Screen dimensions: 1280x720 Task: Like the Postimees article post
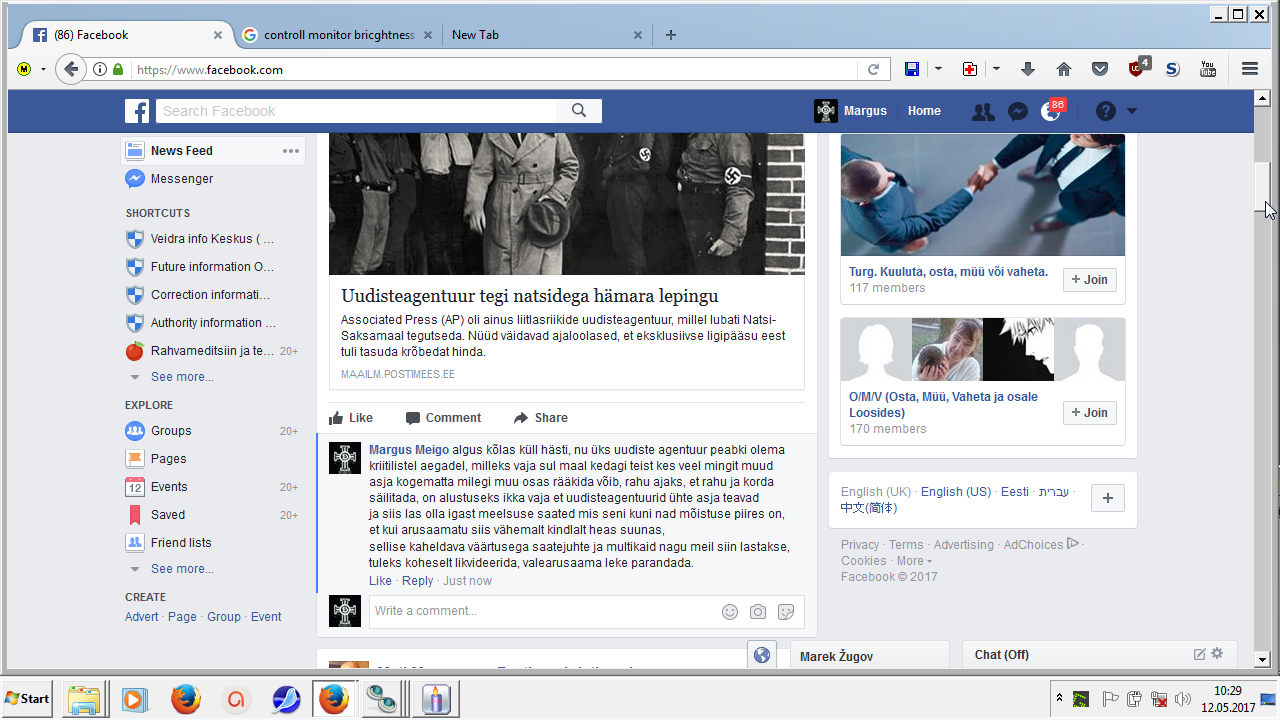(351, 418)
